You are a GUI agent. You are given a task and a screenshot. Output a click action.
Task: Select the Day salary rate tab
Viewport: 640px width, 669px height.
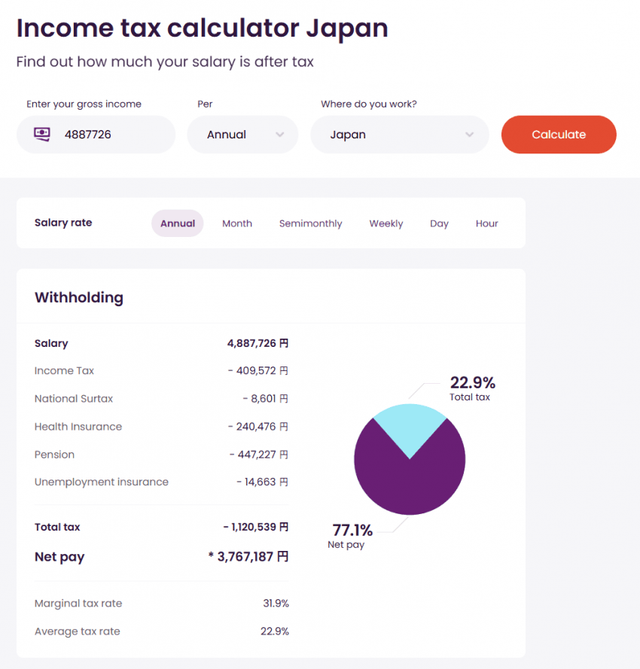[x=439, y=223]
